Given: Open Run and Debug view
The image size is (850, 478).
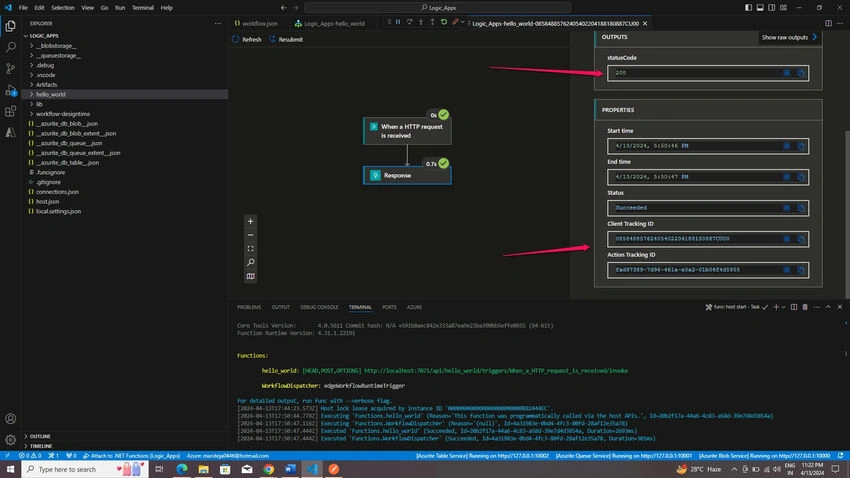Looking at the screenshot, I should pyautogui.click(x=10, y=90).
